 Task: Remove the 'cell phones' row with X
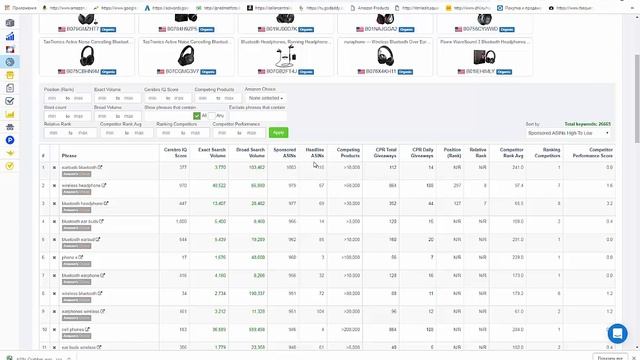[54, 329]
